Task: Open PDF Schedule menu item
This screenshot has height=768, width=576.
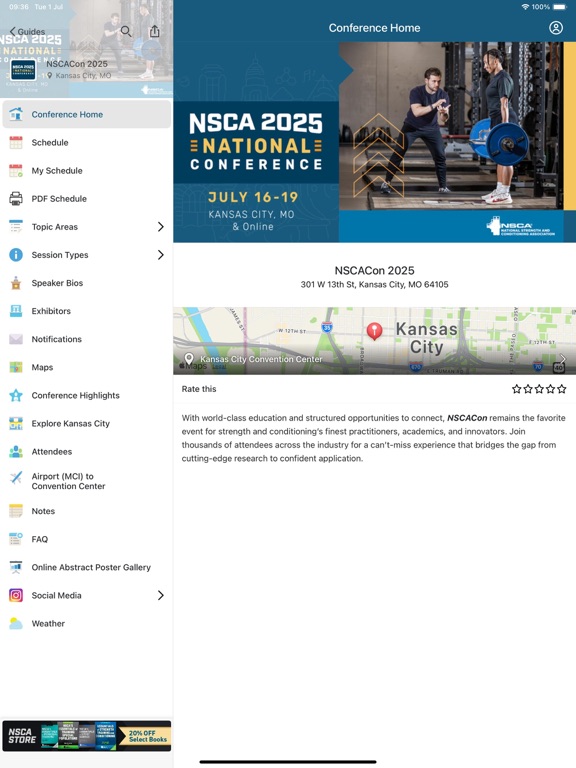Action: [x=87, y=198]
